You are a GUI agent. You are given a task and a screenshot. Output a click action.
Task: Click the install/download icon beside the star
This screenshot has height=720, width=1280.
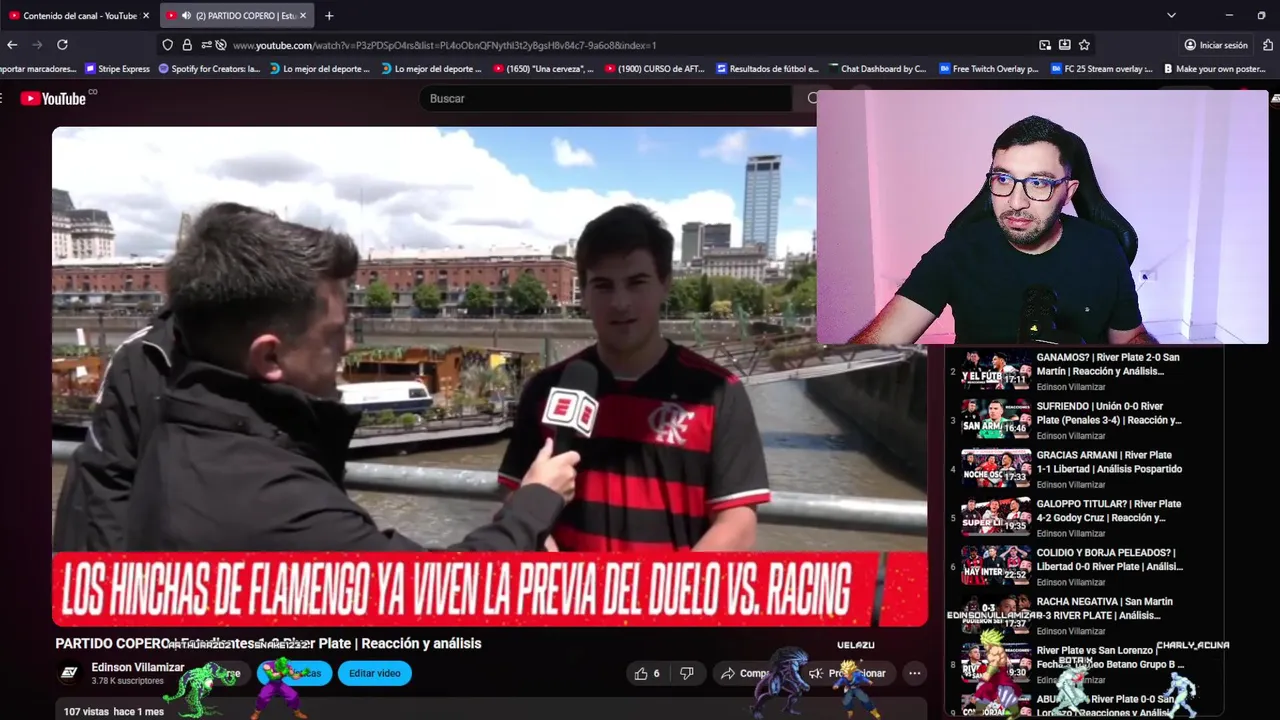pyautogui.click(x=1064, y=45)
